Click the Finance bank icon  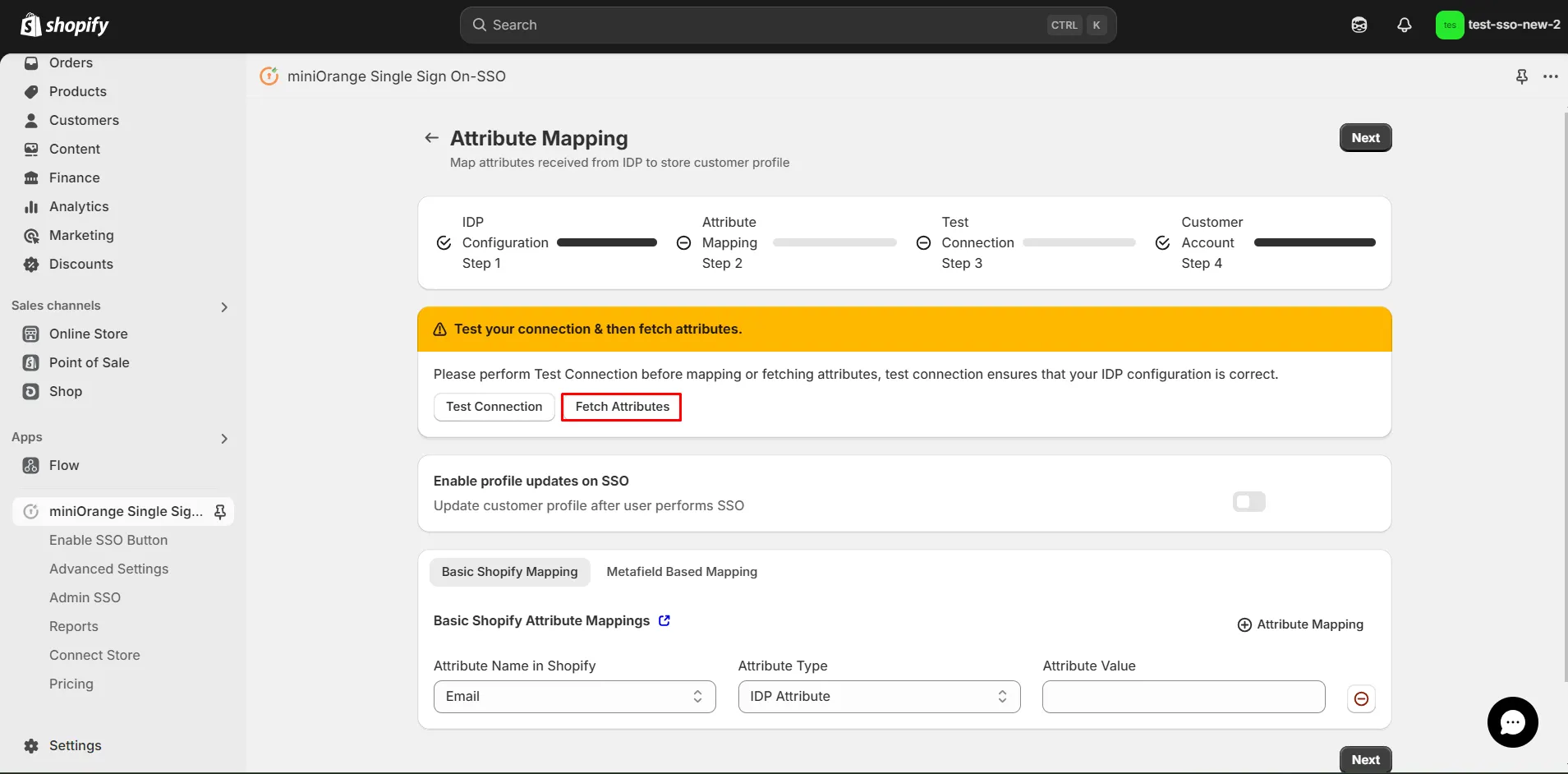(x=31, y=177)
